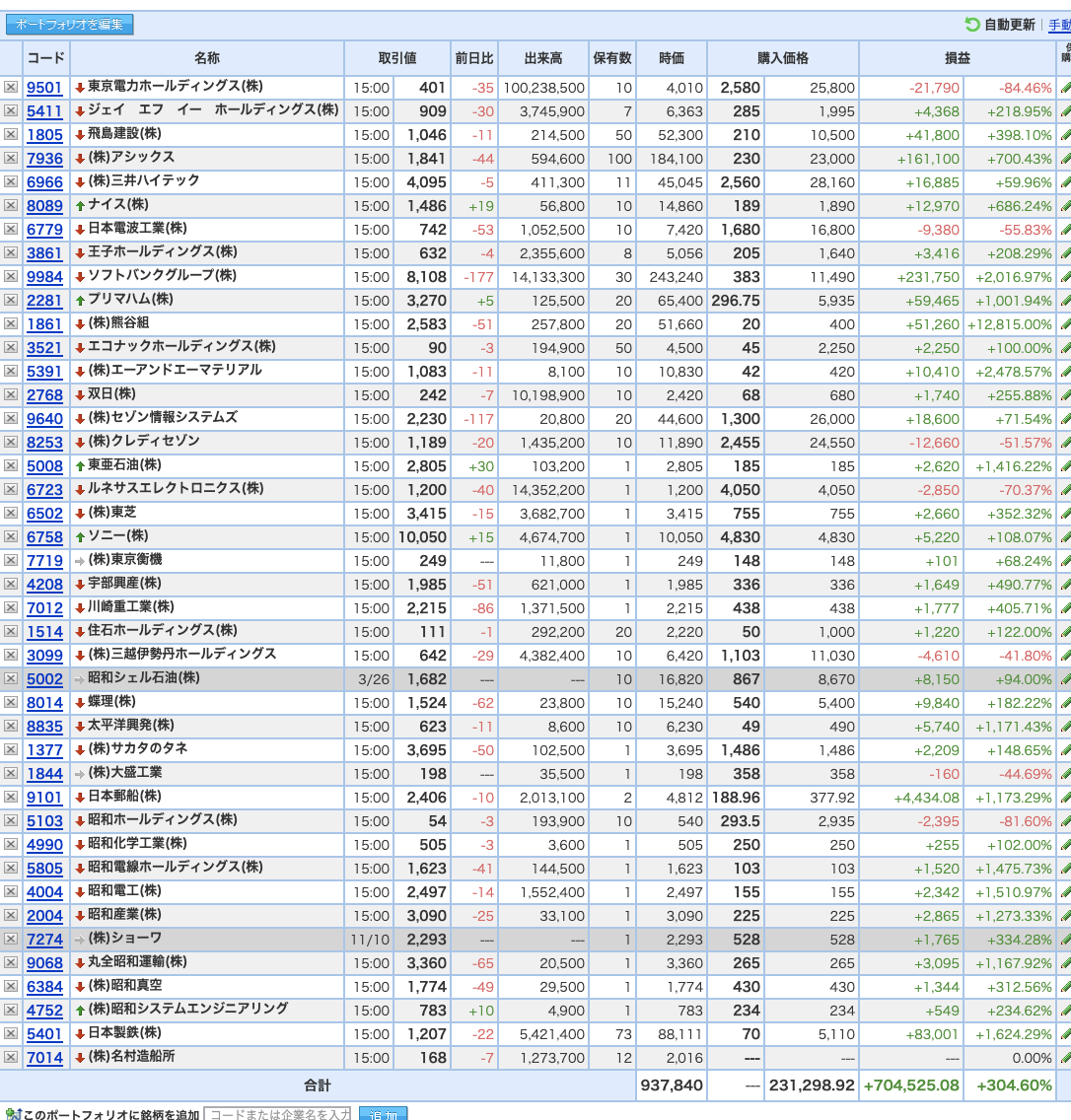Image resolution: width=1071 pixels, height=1120 pixels.
Task: Click the pencil icon on the ソニー row
Action: (x=1065, y=536)
